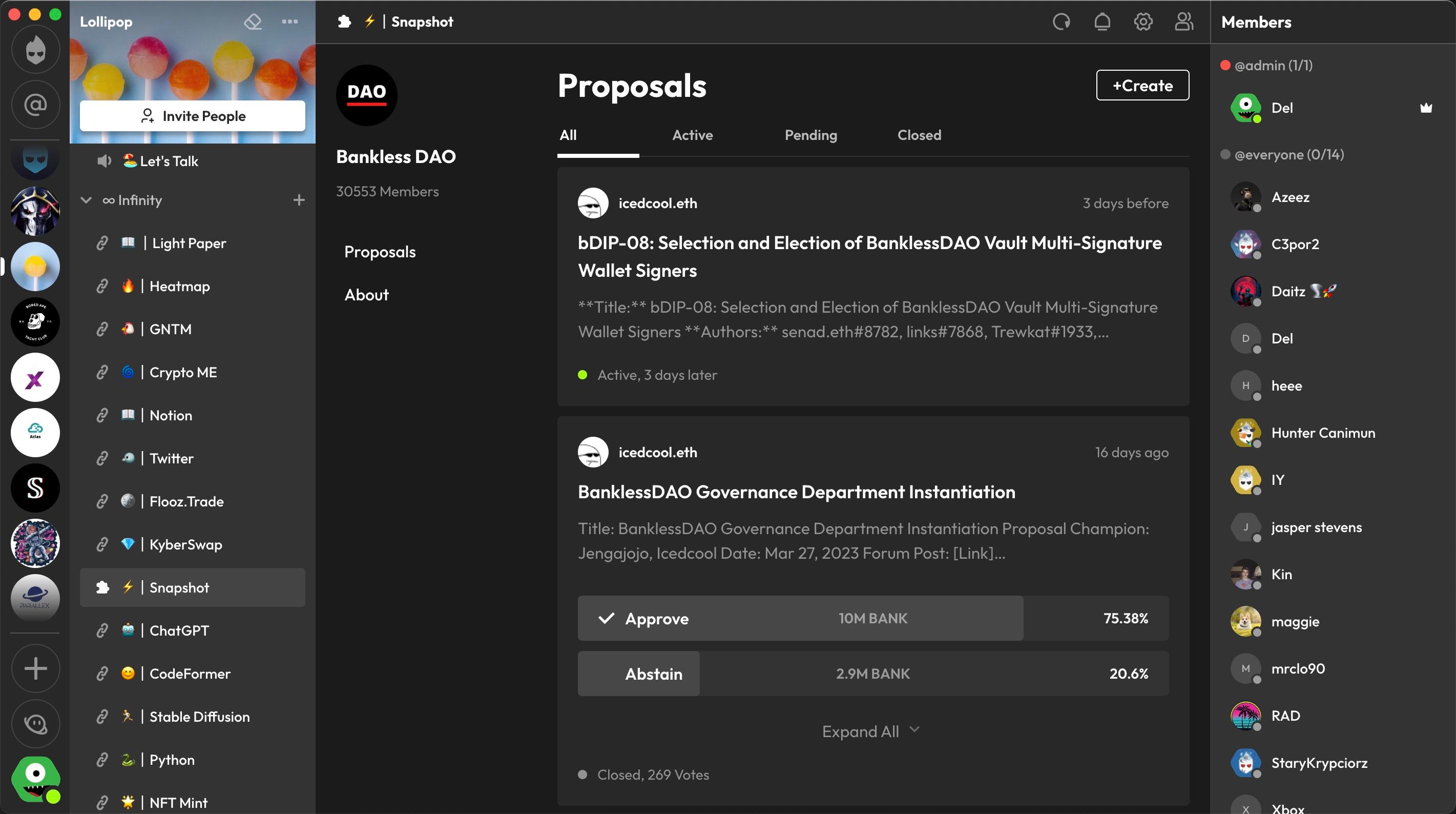Switch to the Closed proposals tab

919,135
